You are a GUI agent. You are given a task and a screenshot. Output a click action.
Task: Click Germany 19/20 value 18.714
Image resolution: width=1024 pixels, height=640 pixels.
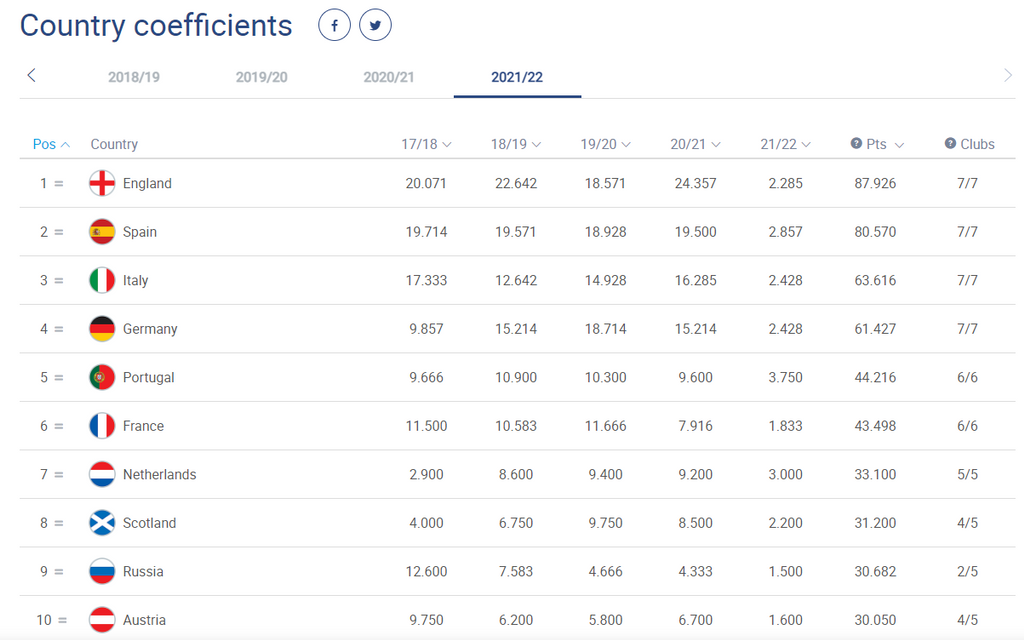click(x=605, y=328)
